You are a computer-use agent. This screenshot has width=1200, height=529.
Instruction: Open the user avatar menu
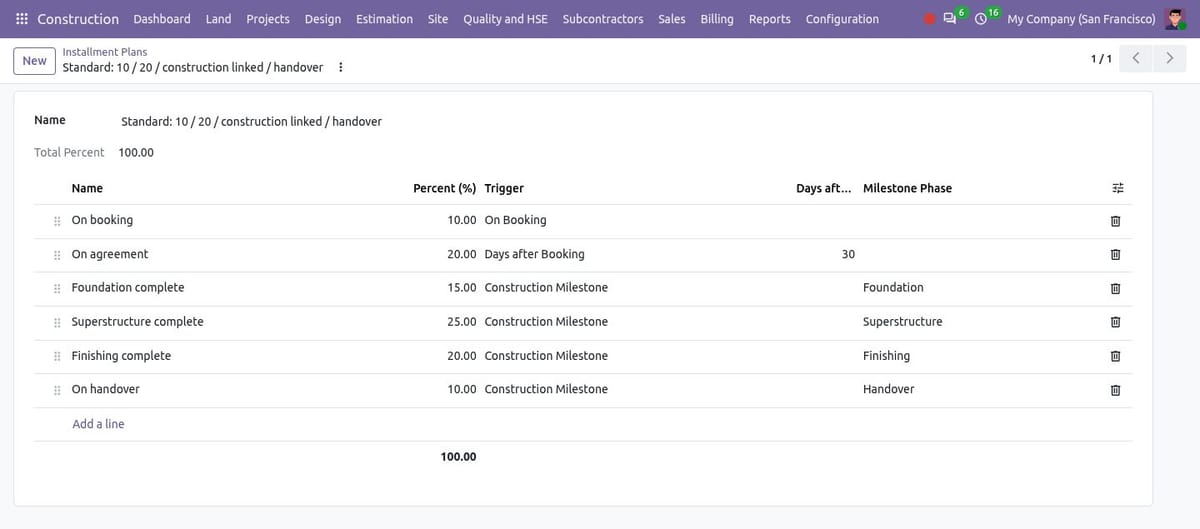pyautogui.click(x=1176, y=19)
